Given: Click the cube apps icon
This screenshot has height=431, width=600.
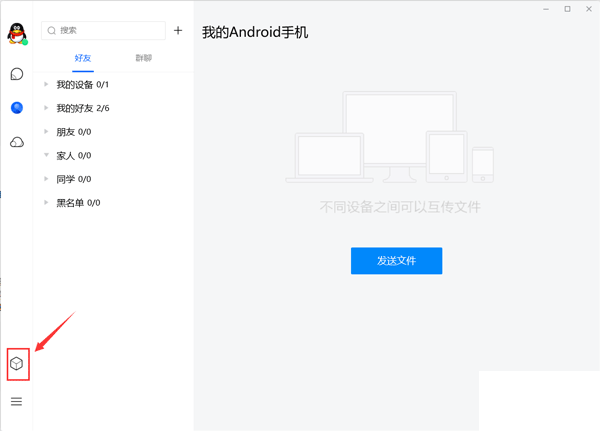Looking at the screenshot, I should pos(17,364).
